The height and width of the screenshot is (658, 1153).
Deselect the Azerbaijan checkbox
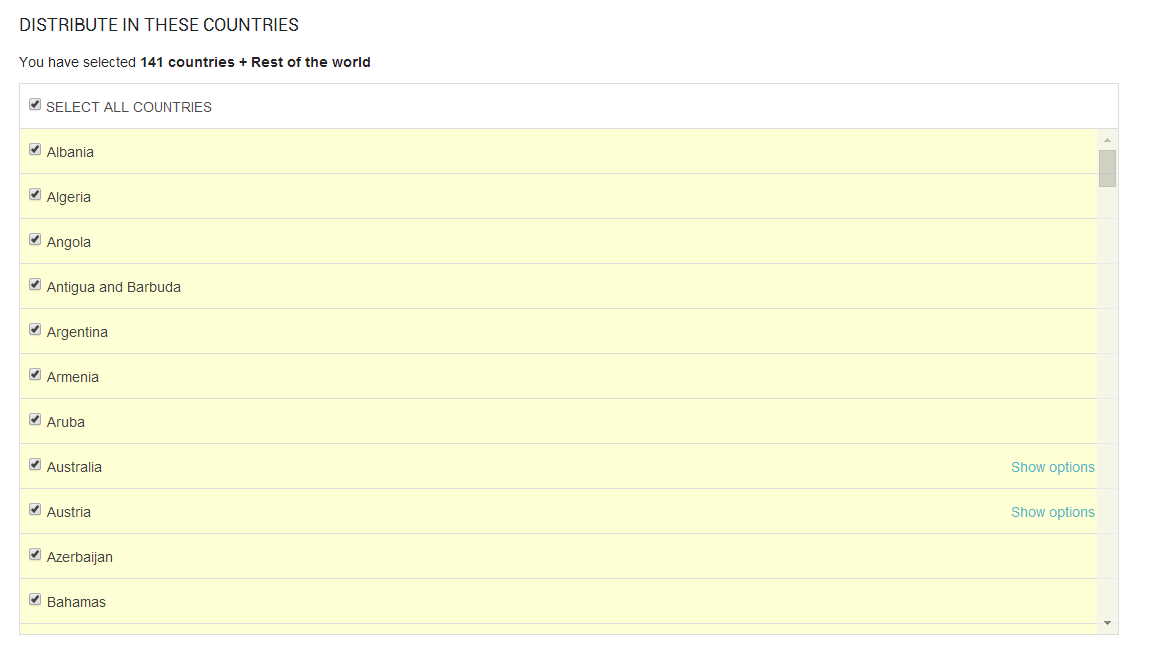click(35, 555)
